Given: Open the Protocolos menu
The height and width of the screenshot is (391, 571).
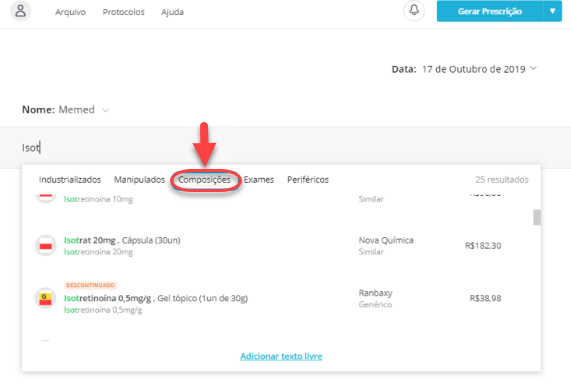Looking at the screenshot, I should coord(123,12).
